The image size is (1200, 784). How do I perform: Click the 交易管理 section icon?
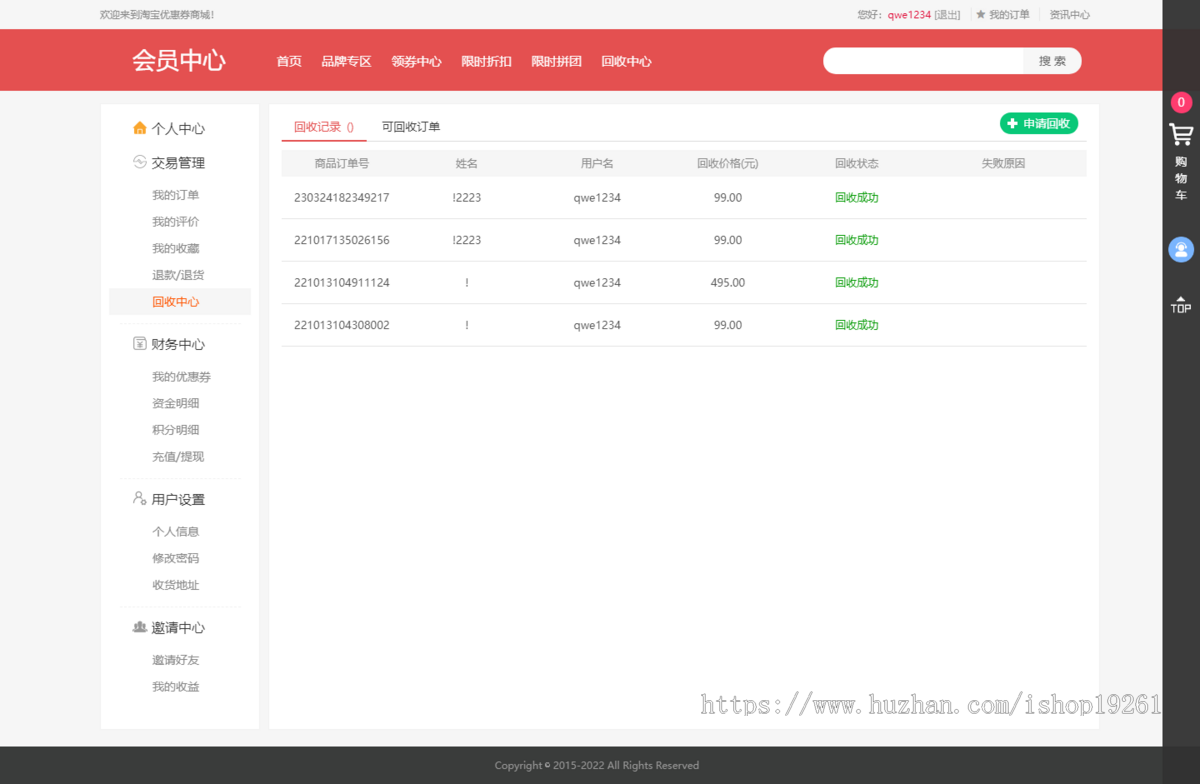(140, 162)
